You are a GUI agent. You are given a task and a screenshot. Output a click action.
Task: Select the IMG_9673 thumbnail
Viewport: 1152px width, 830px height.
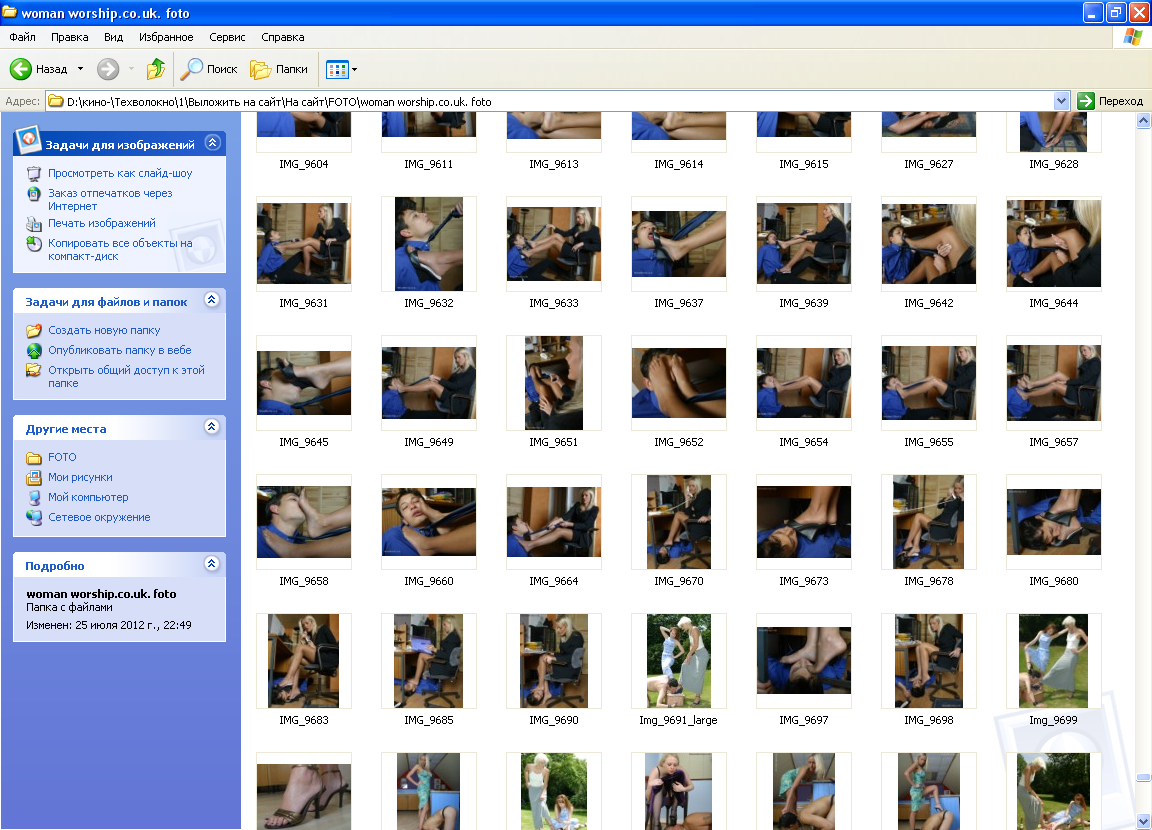(804, 522)
